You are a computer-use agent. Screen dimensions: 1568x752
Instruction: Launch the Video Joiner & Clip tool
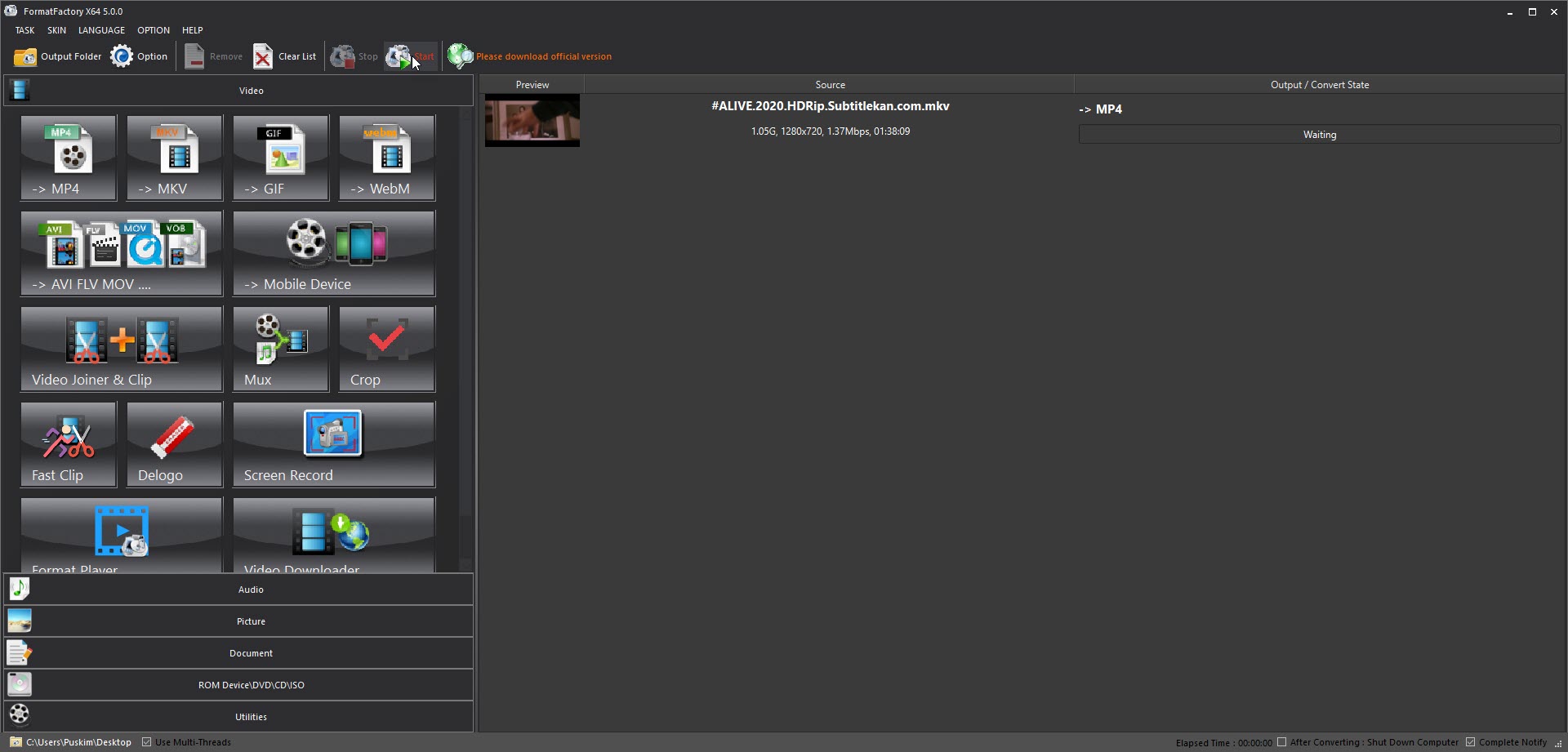(122, 349)
